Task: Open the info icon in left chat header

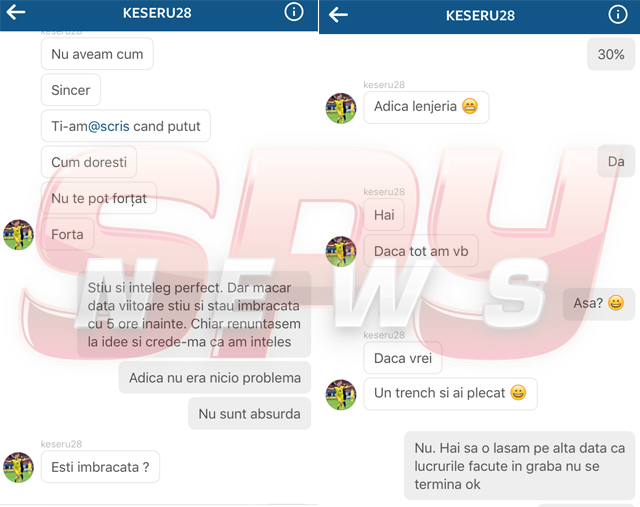Action: click(294, 12)
